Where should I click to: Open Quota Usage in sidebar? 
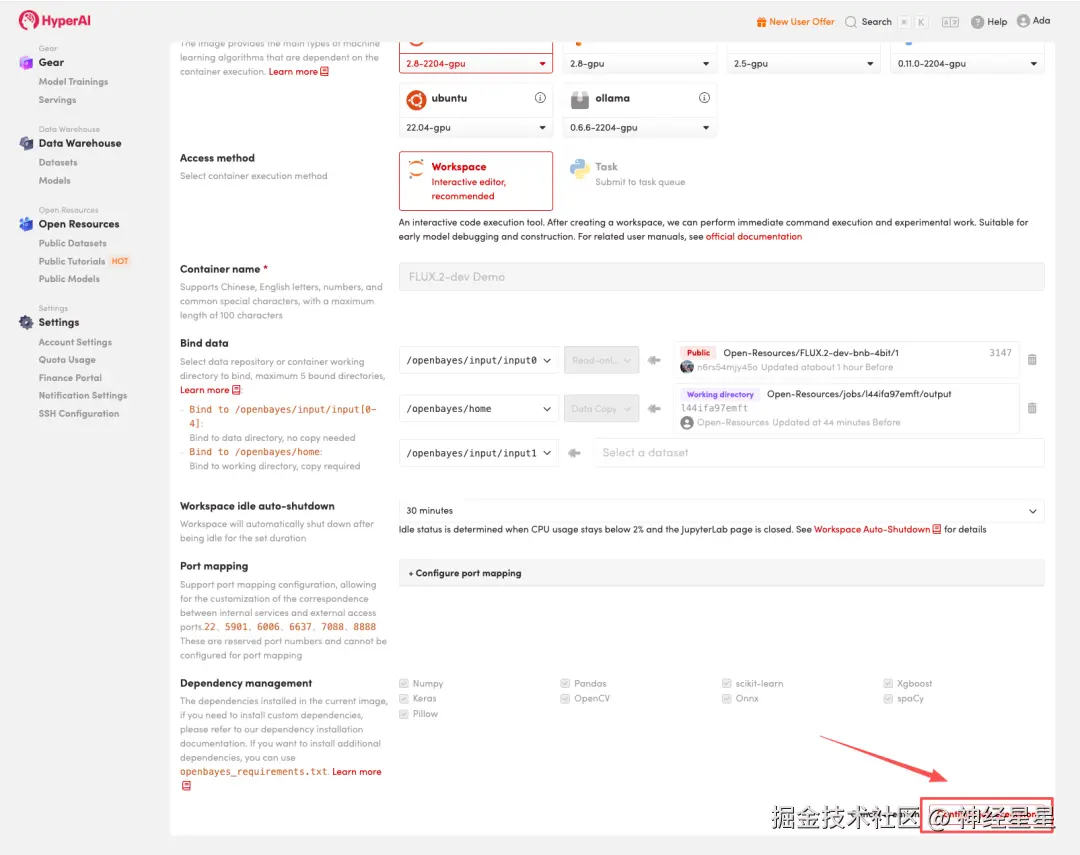(x=67, y=360)
